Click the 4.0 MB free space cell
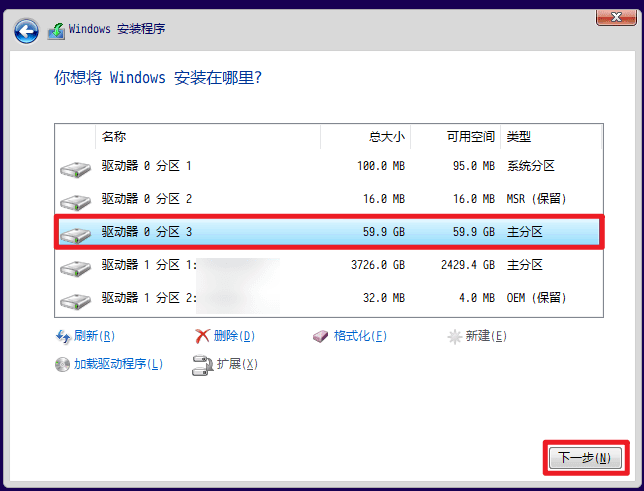644x491 pixels. click(477, 298)
